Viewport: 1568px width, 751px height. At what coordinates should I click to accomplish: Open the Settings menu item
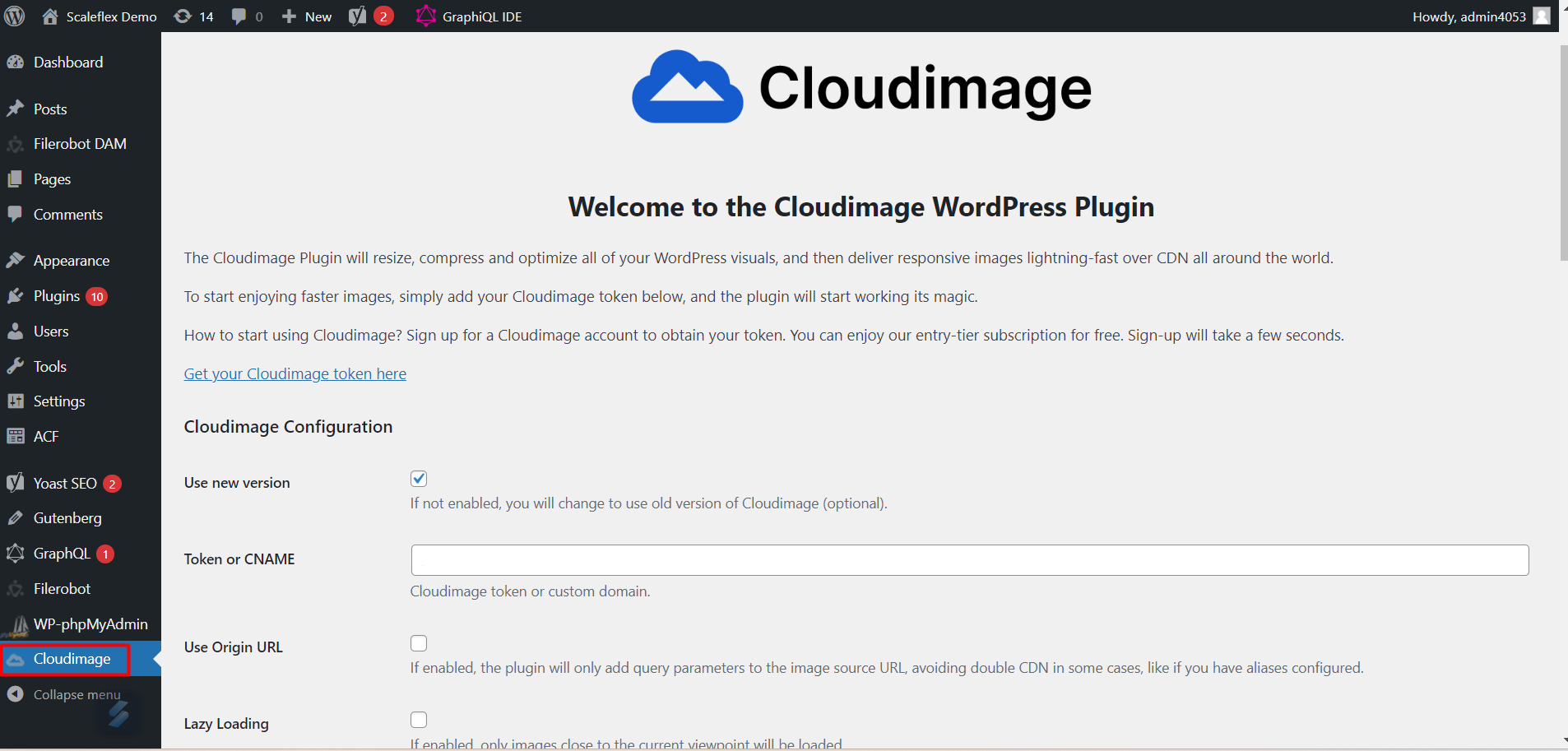point(59,401)
